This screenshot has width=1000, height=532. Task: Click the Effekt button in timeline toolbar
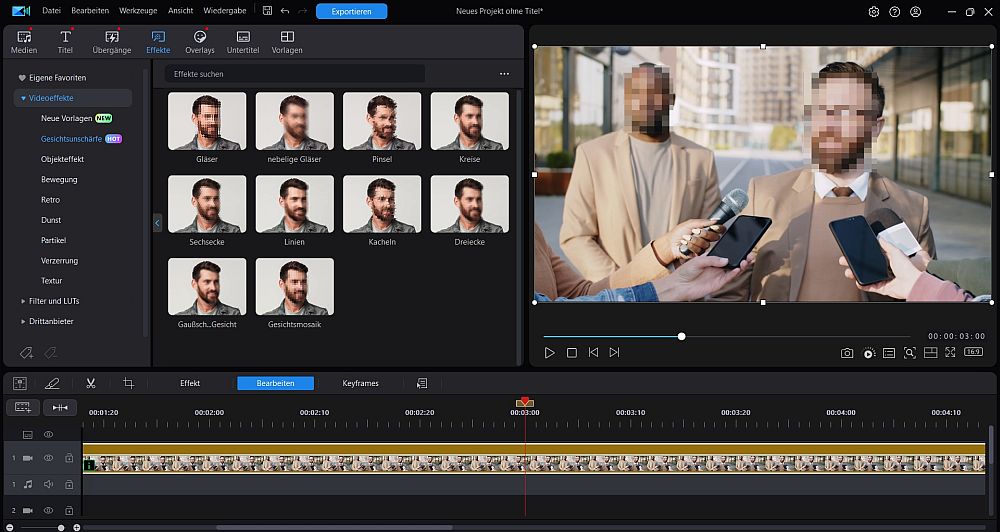point(190,383)
